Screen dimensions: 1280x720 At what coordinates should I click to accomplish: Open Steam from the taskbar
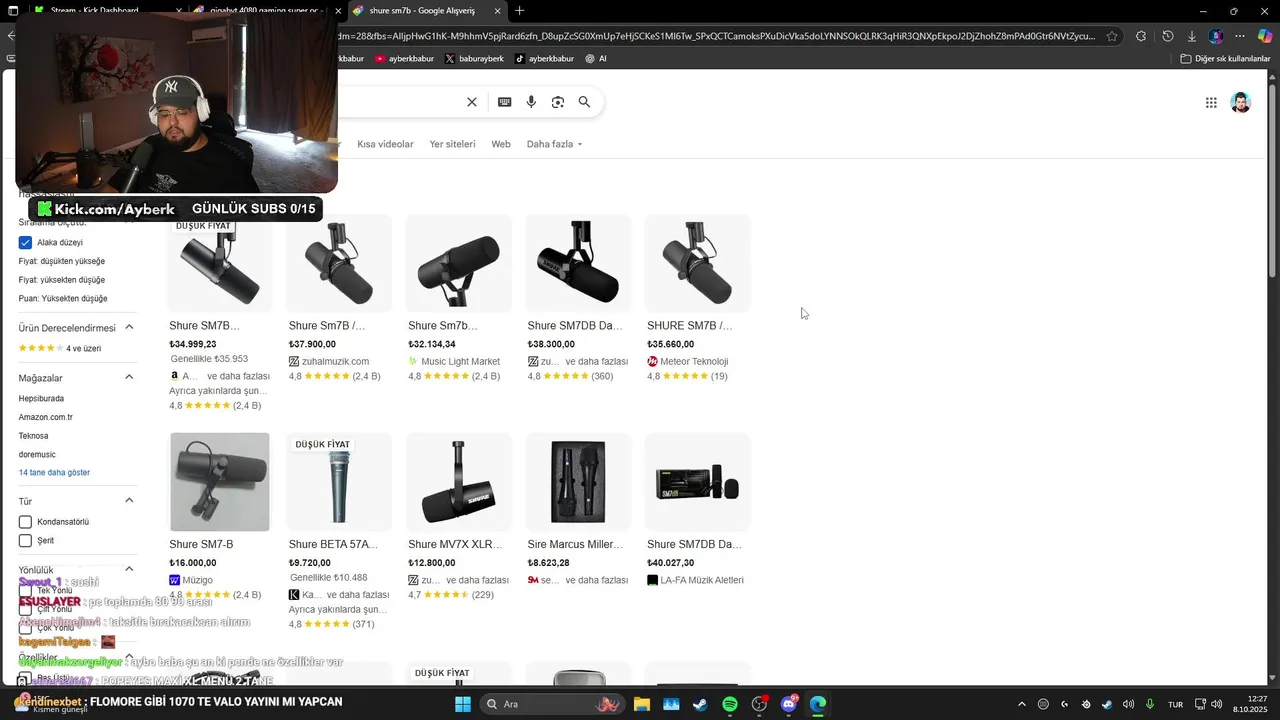coord(700,704)
